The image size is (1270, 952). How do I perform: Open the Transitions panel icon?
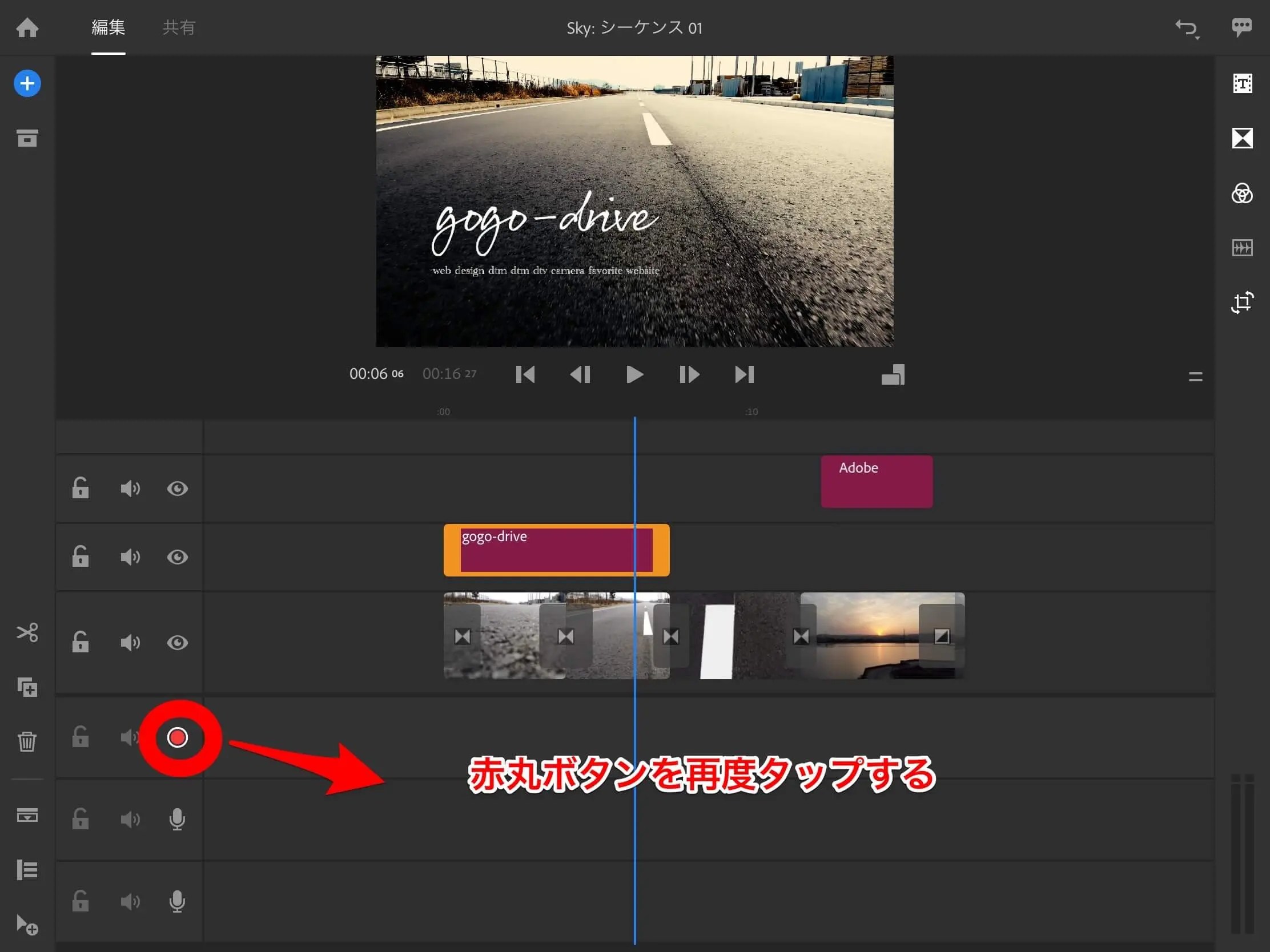[1242, 138]
